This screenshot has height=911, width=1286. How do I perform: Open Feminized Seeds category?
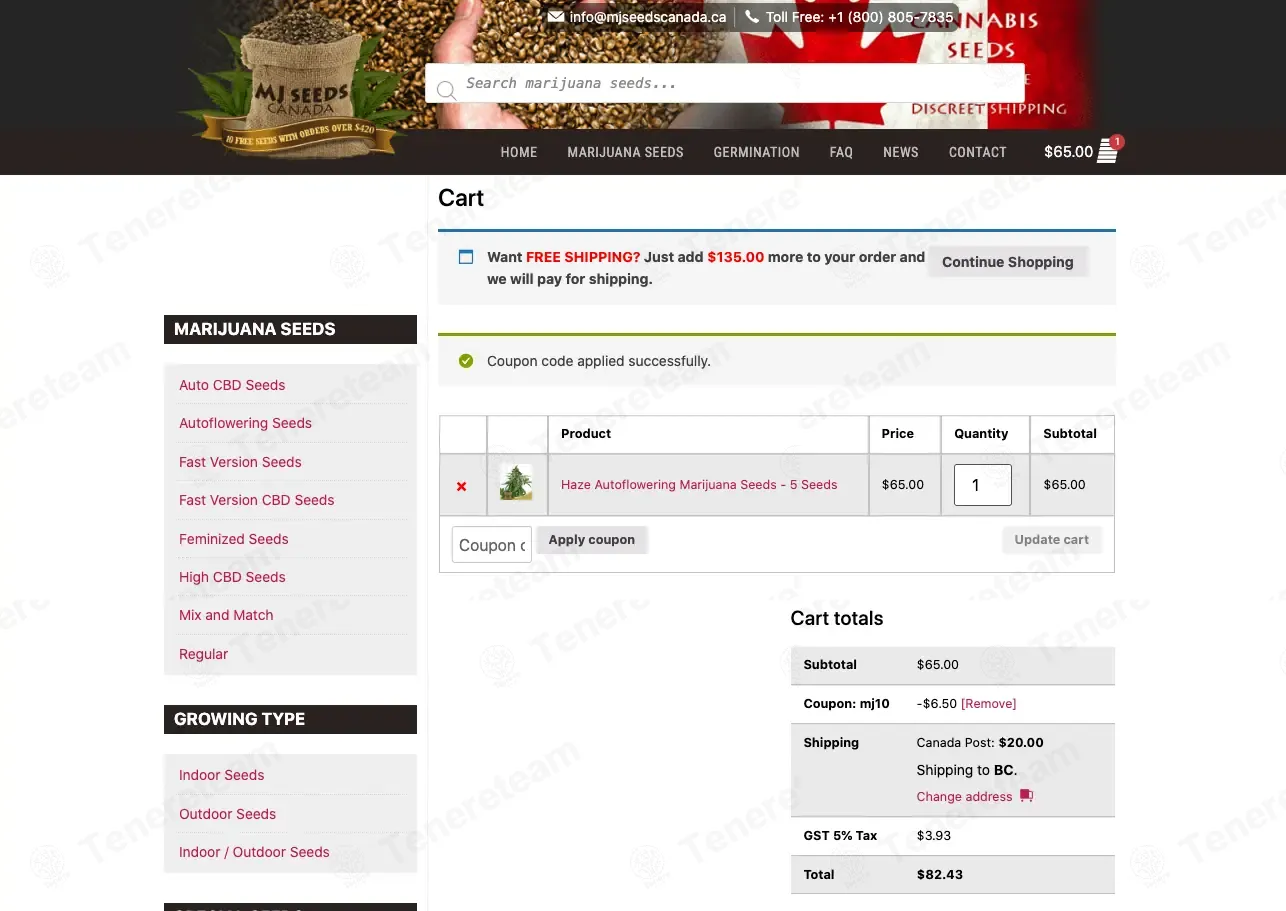pos(233,539)
